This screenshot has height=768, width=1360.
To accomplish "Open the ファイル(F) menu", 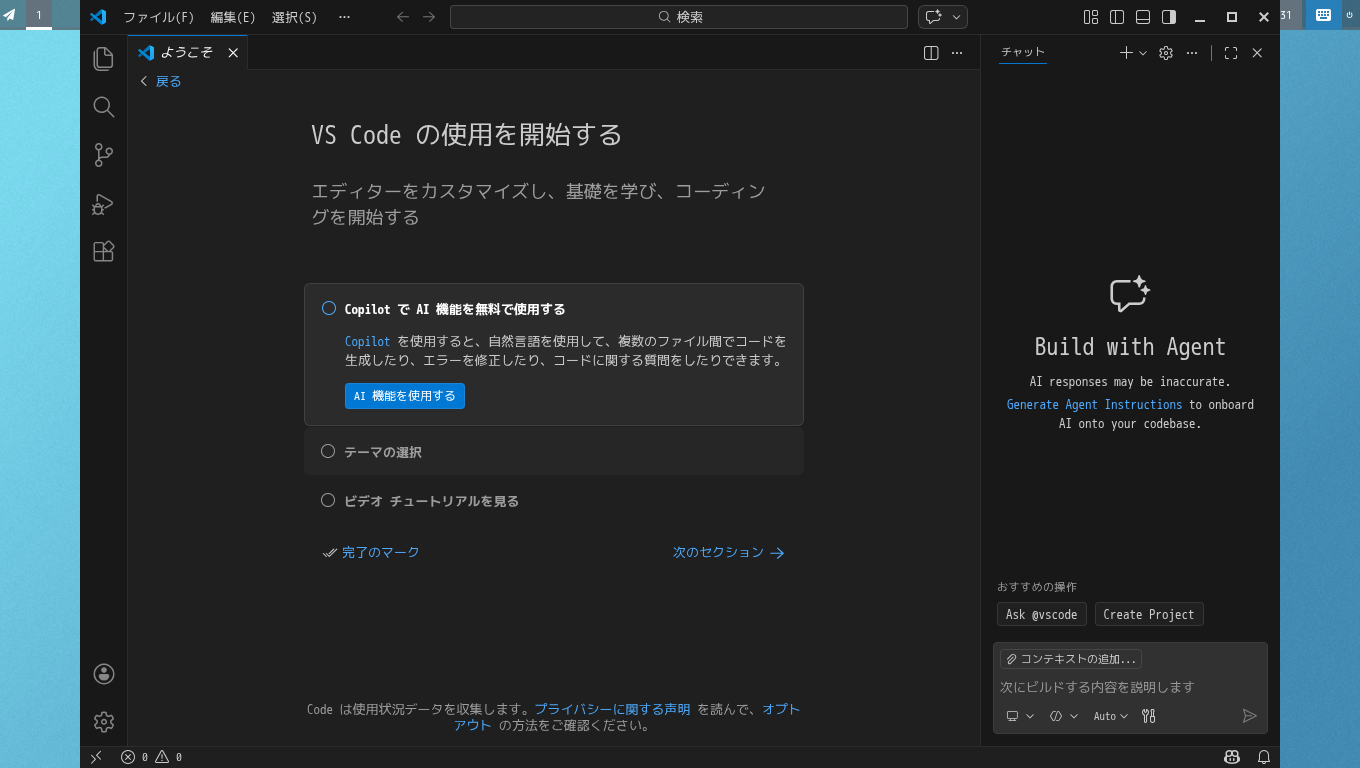I will click(x=159, y=17).
